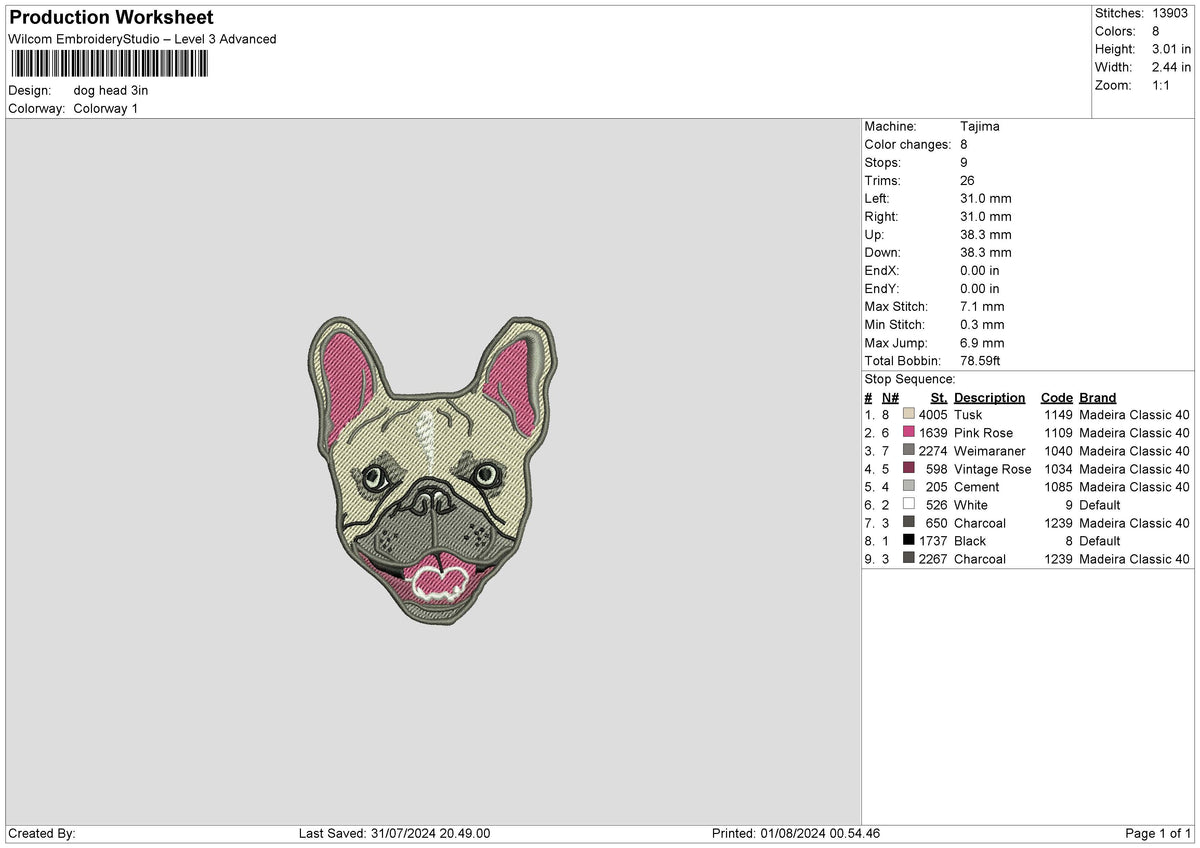Select the Zoom 1:1 value
Screen dimensions: 1200x848
(x=1163, y=85)
